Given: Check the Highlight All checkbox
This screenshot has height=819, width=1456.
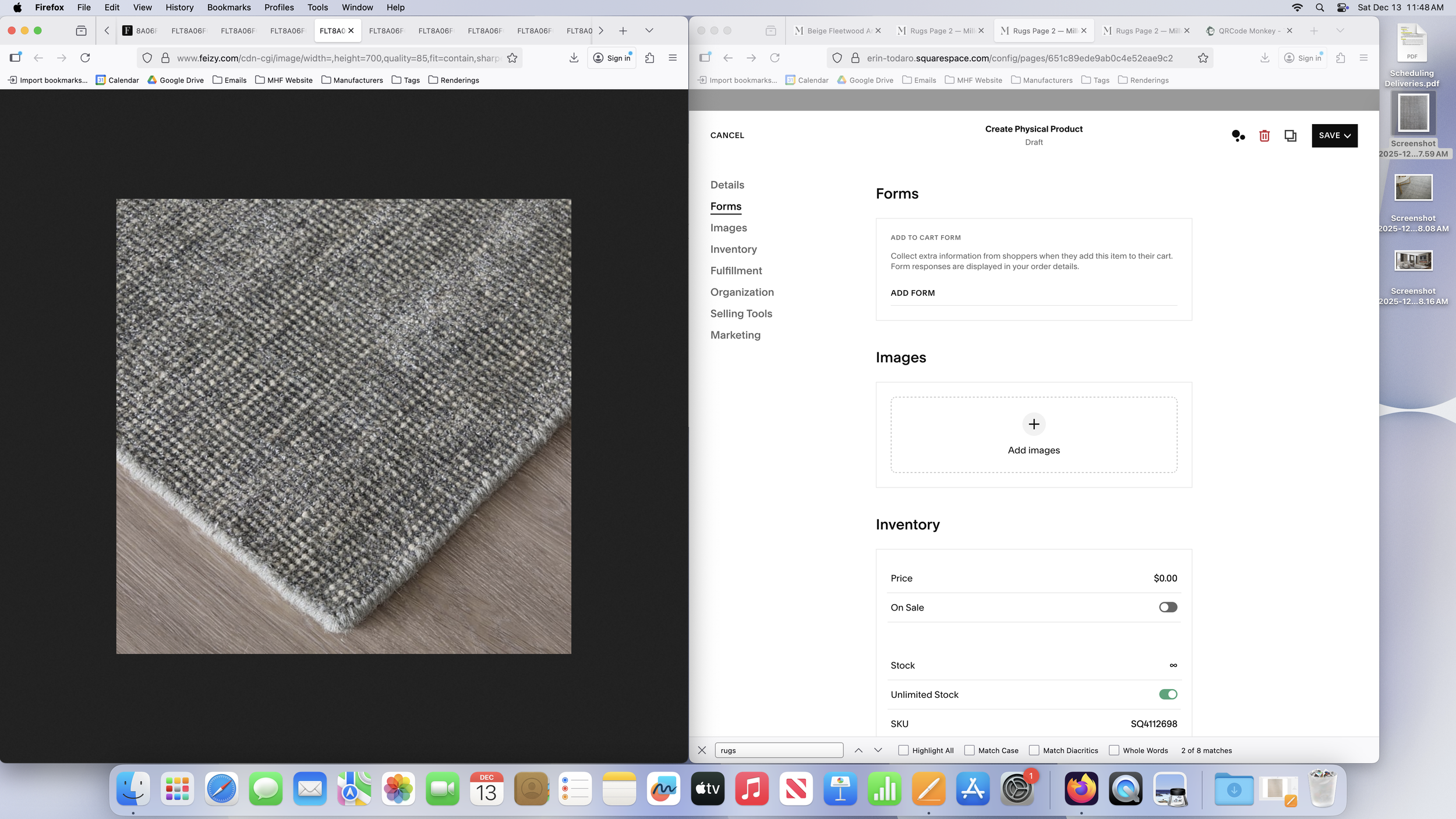Looking at the screenshot, I should 903,750.
